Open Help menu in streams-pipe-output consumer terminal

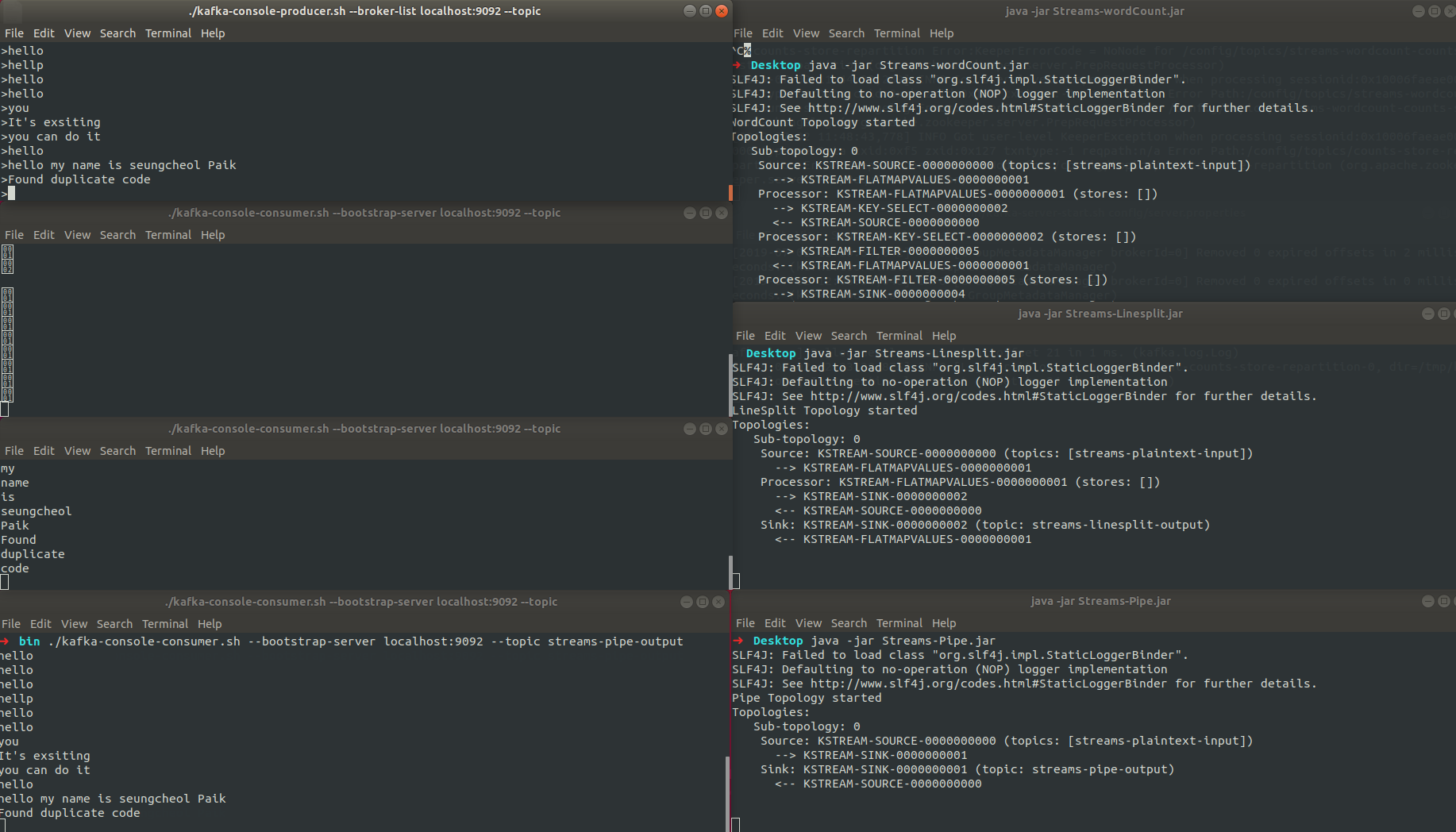210,624
